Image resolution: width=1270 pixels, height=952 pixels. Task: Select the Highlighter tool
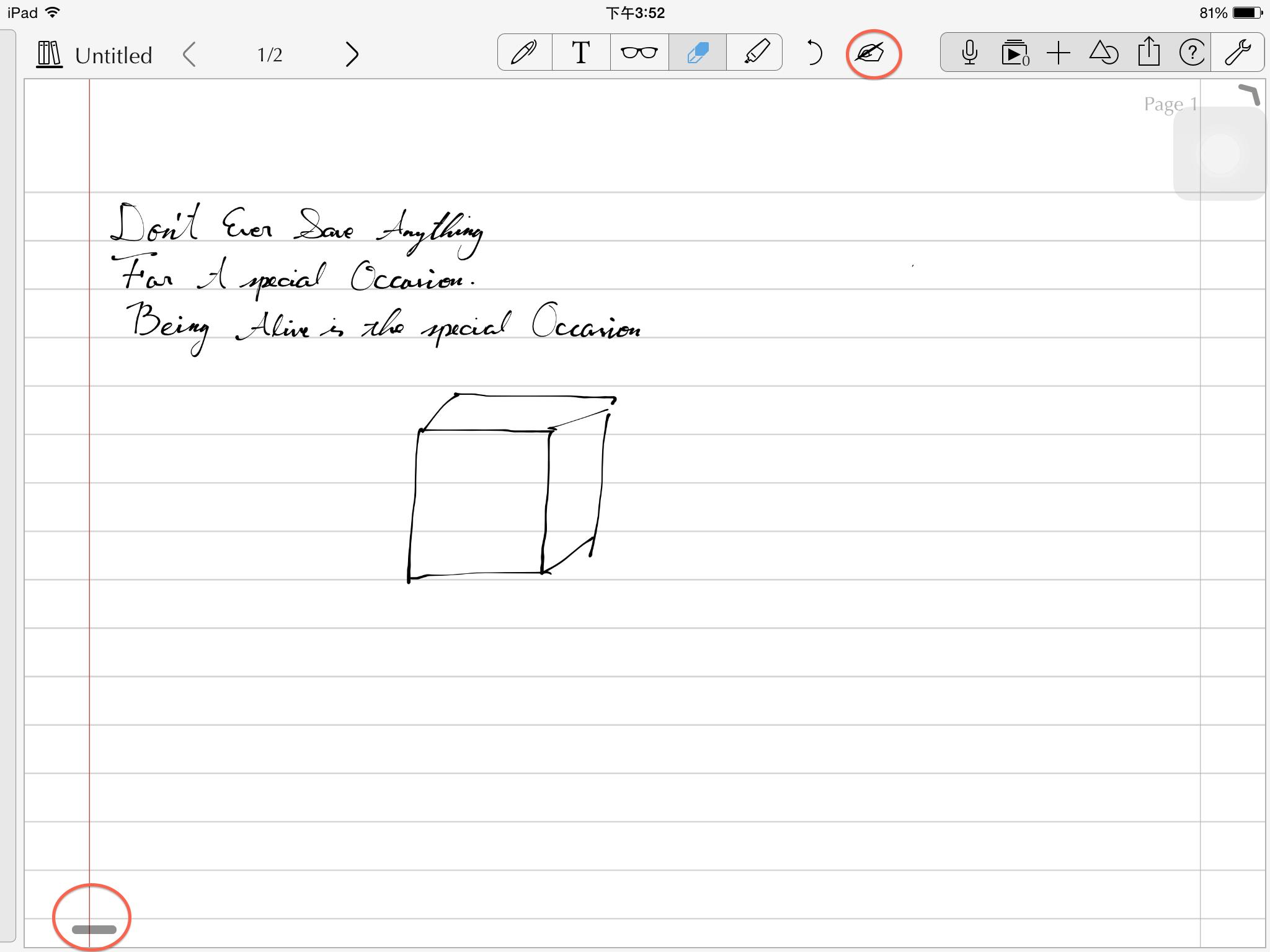[x=755, y=53]
